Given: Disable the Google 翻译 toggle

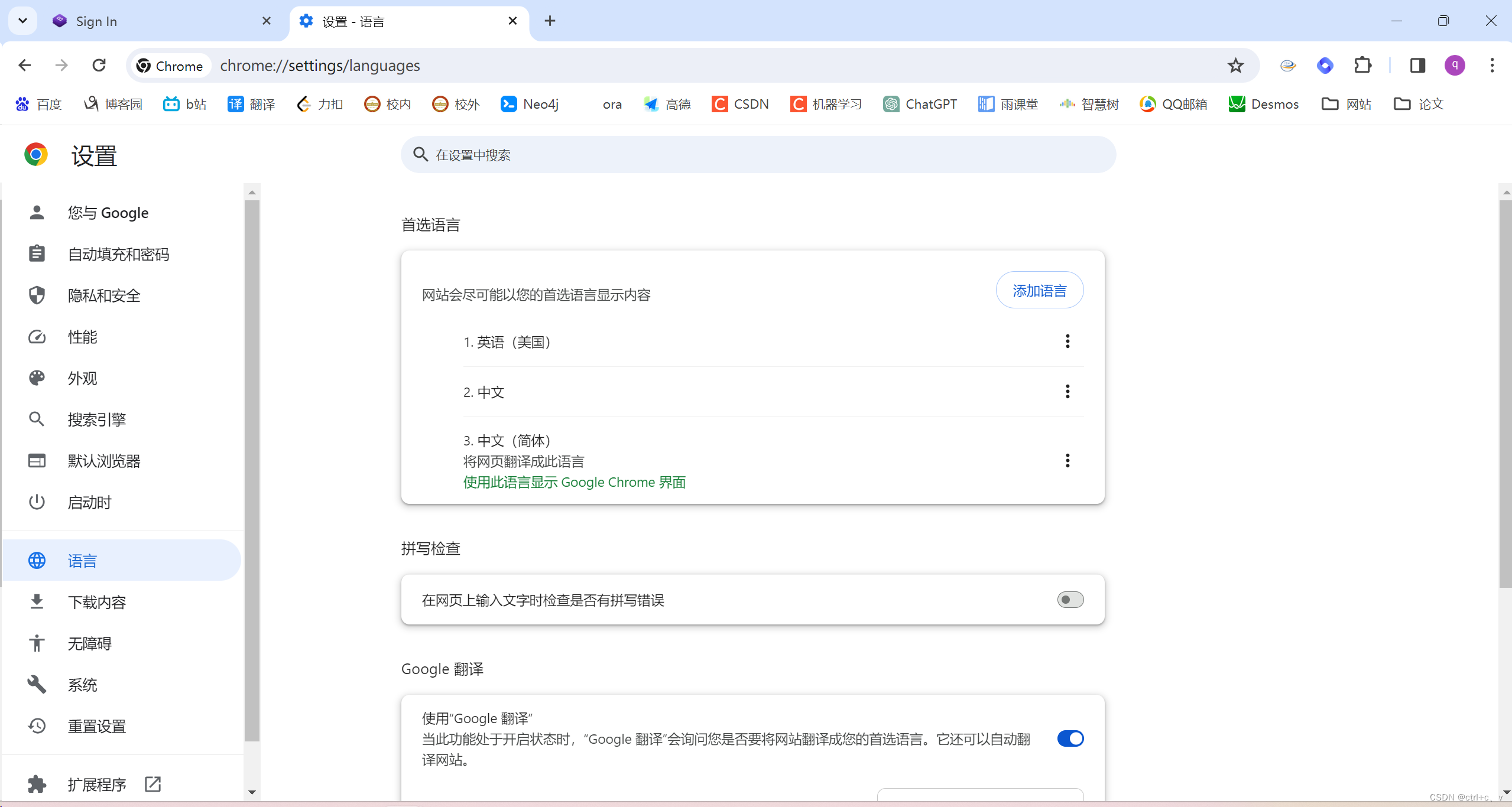Looking at the screenshot, I should [x=1070, y=738].
